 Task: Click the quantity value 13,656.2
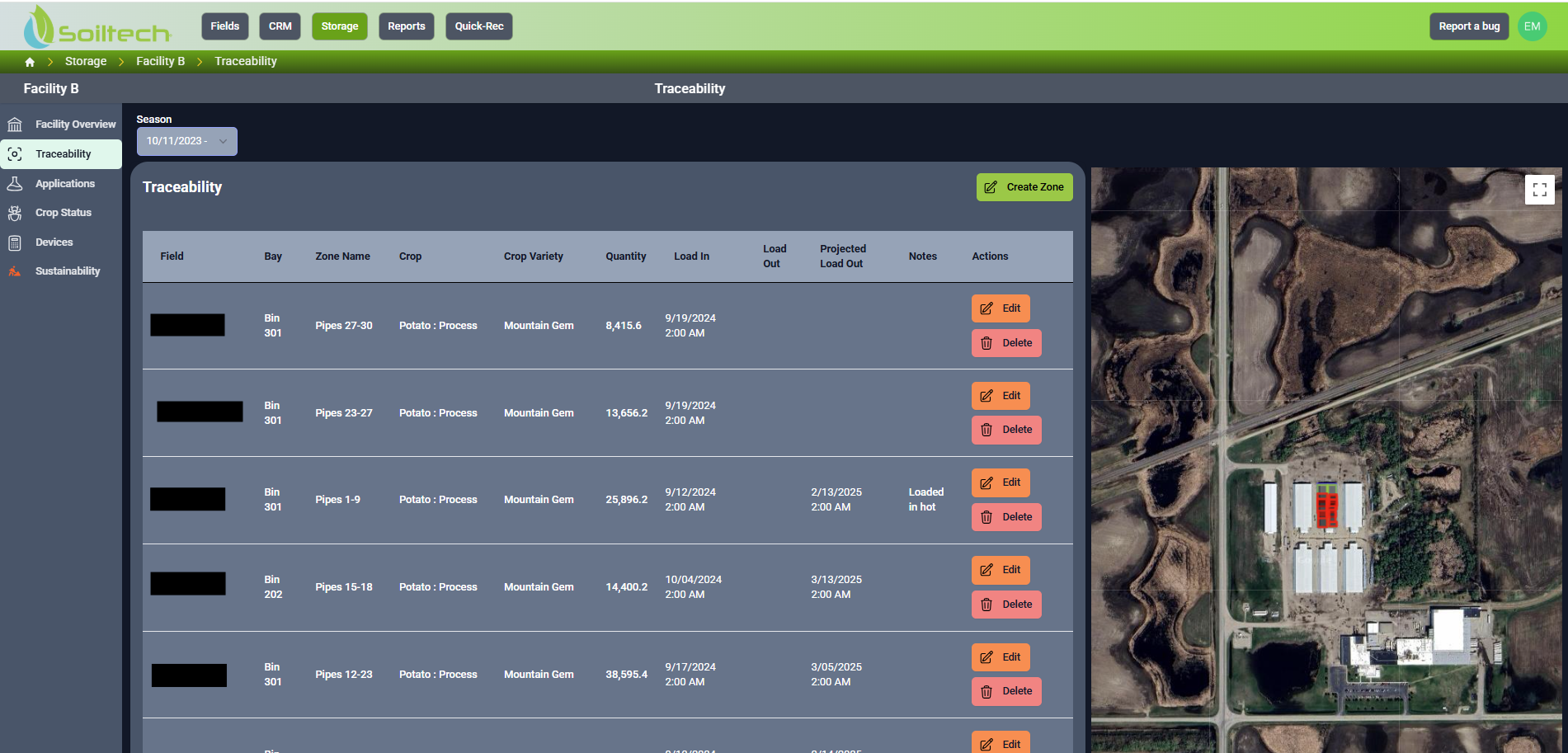point(627,413)
